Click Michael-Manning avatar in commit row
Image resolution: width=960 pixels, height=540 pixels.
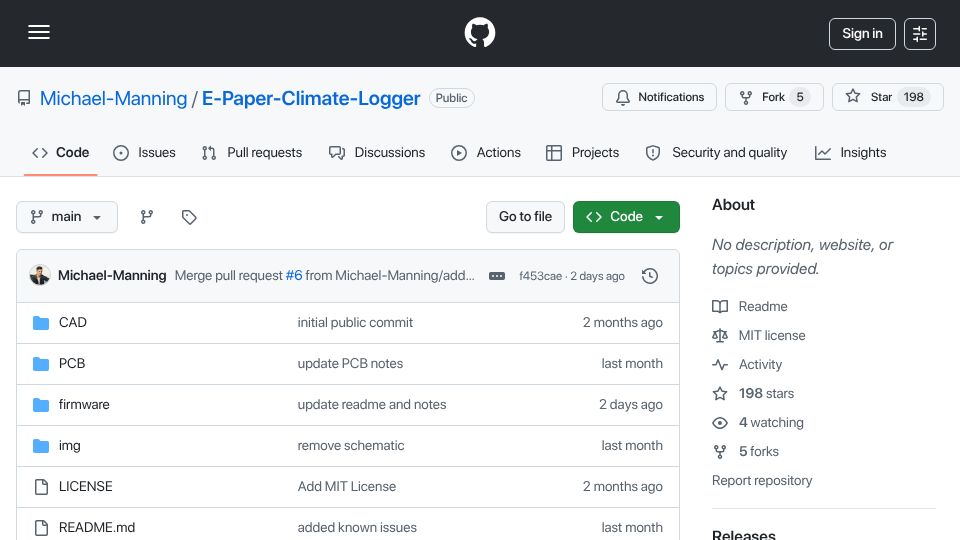pos(40,276)
